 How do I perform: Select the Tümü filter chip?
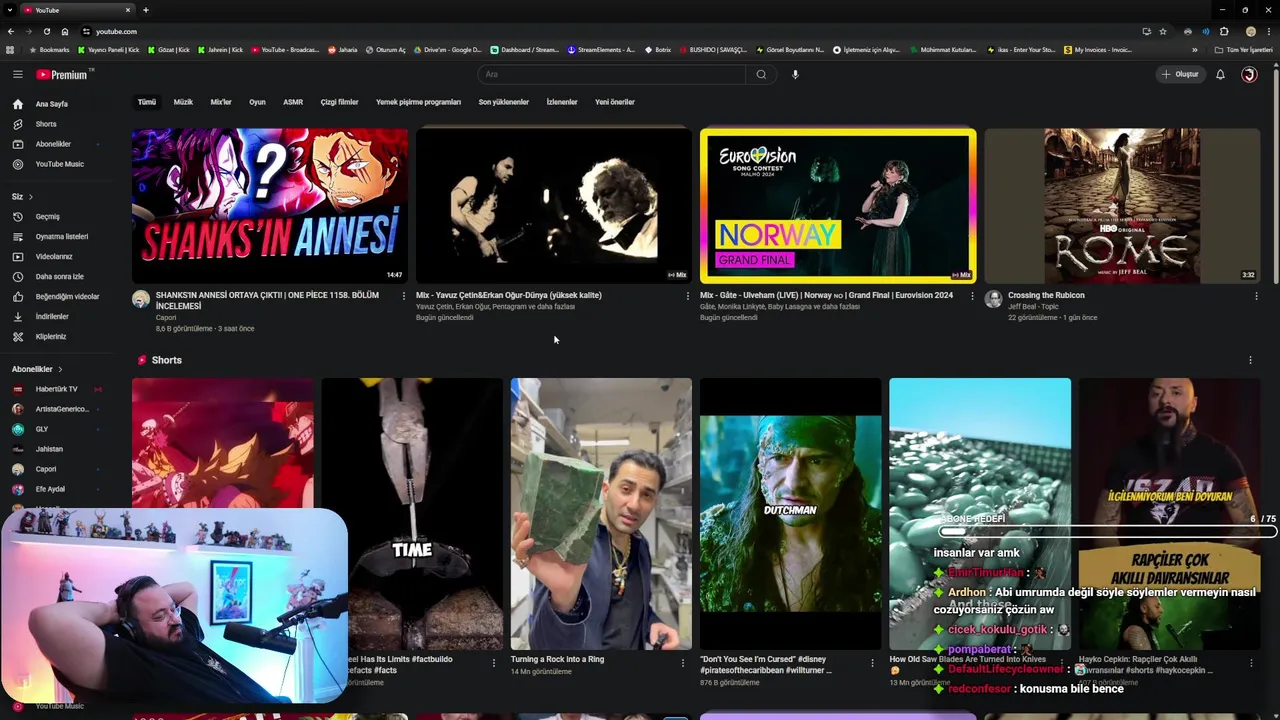coord(147,102)
